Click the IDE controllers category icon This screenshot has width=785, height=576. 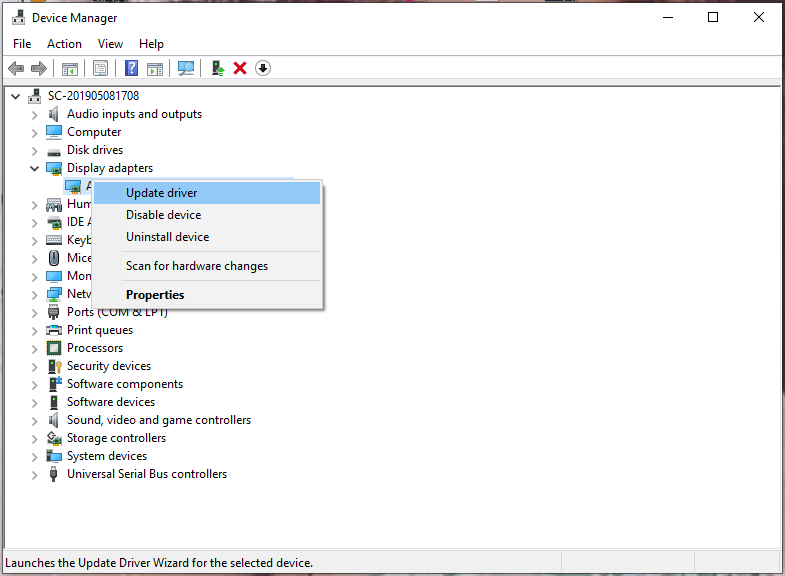[54, 223]
